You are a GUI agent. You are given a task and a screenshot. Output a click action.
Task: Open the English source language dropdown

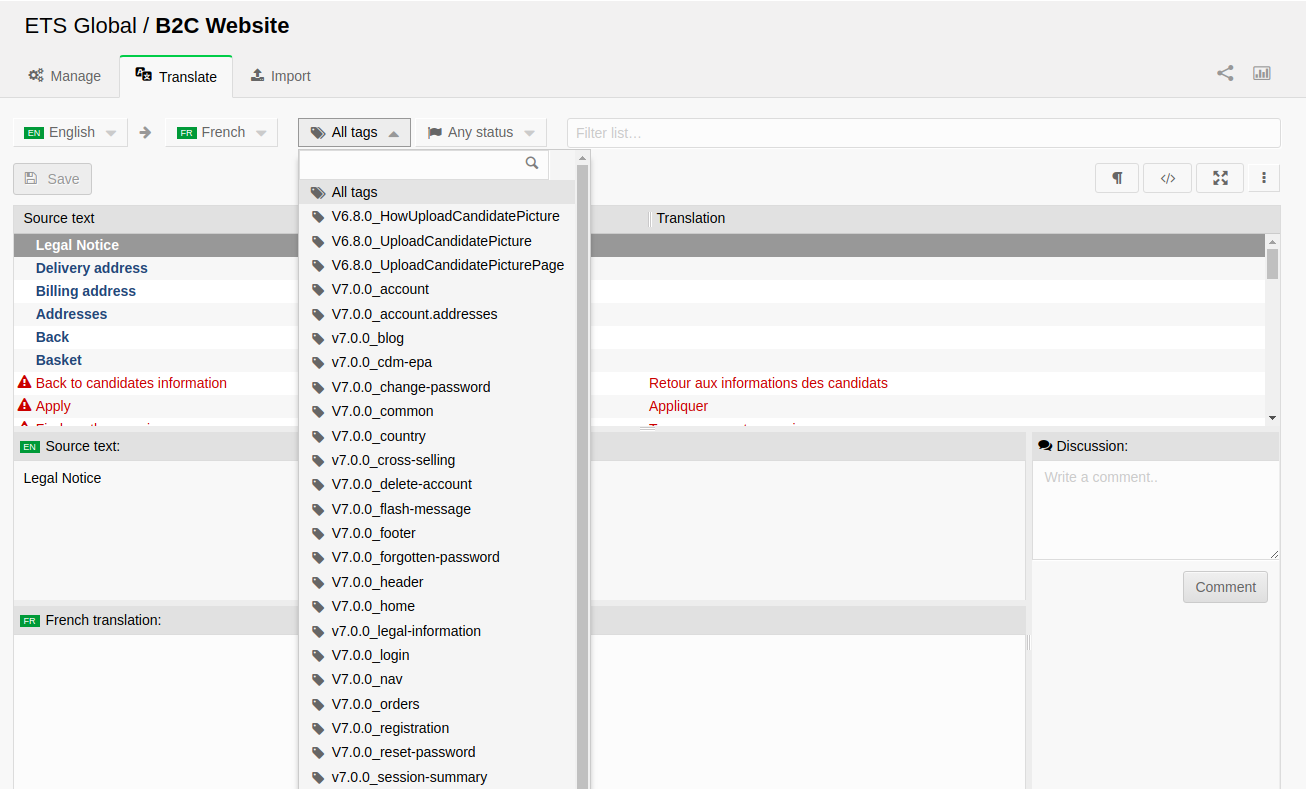coord(71,132)
